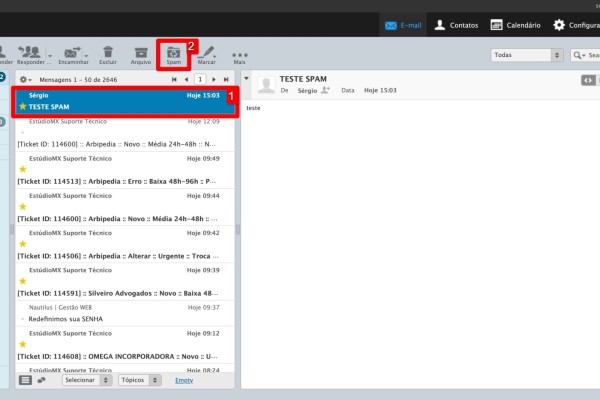This screenshot has height=400, width=600.
Task: Toggle star on the Hoje 09:12 message
Action: point(23,344)
